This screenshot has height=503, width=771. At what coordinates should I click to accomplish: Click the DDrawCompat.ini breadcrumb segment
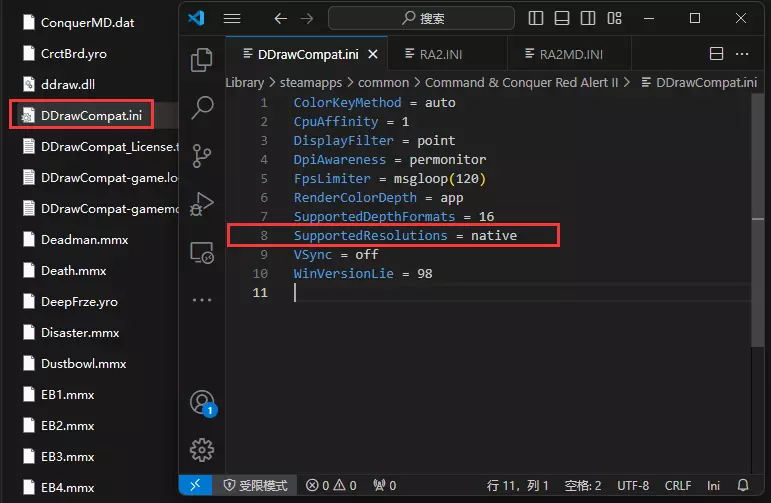pyautogui.click(x=699, y=83)
